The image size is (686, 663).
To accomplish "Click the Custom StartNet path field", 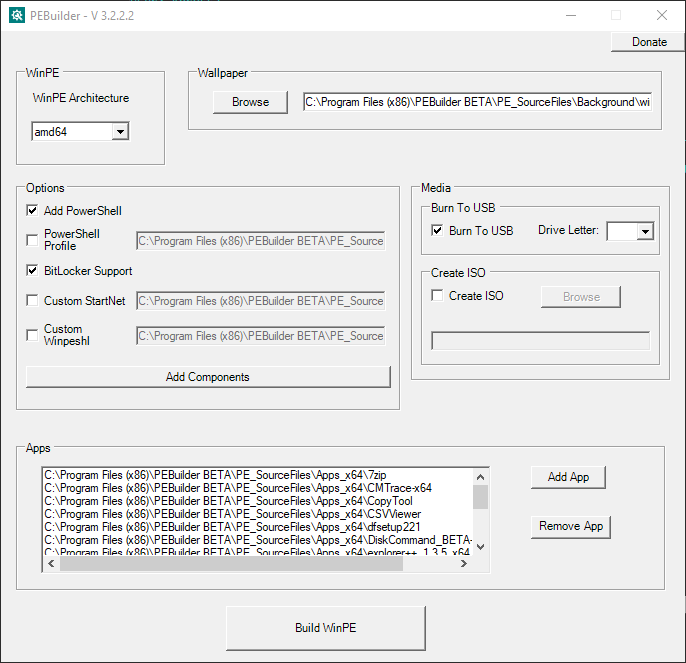I will coord(261,301).
